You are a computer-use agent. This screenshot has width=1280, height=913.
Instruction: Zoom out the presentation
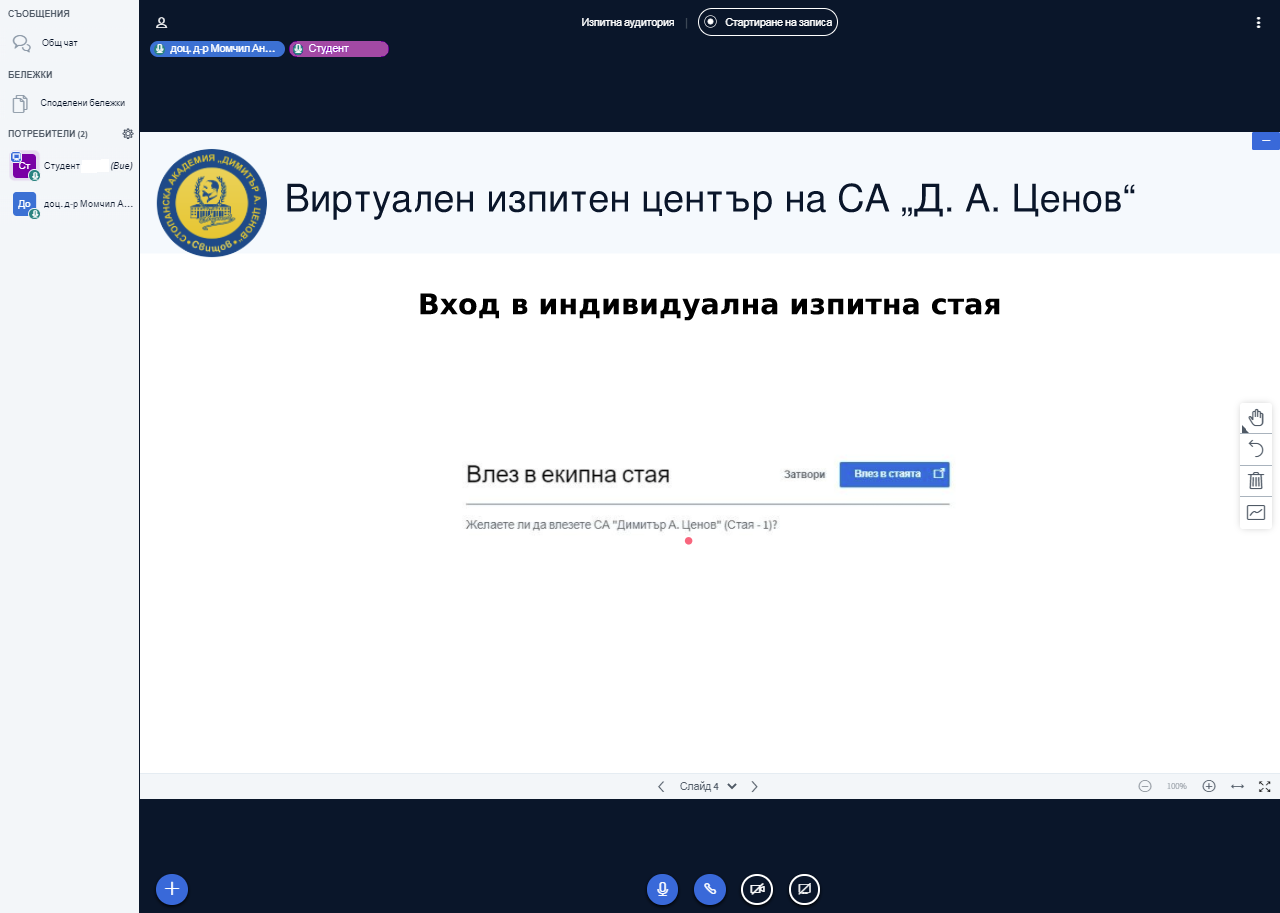(x=1145, y=786)
